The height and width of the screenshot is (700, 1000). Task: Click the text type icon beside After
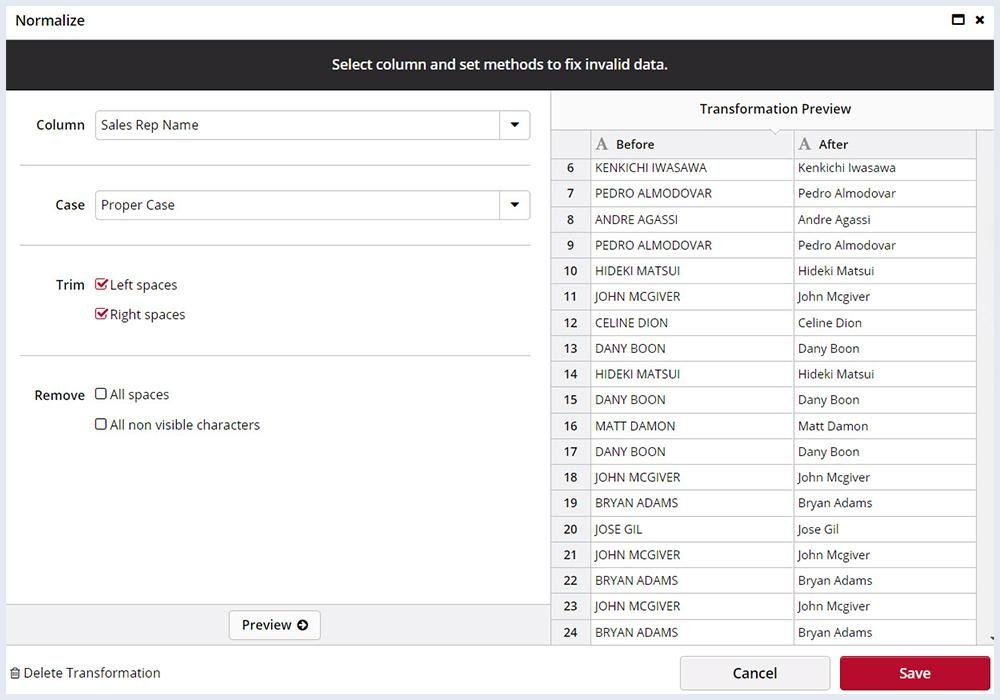(805, 144)
